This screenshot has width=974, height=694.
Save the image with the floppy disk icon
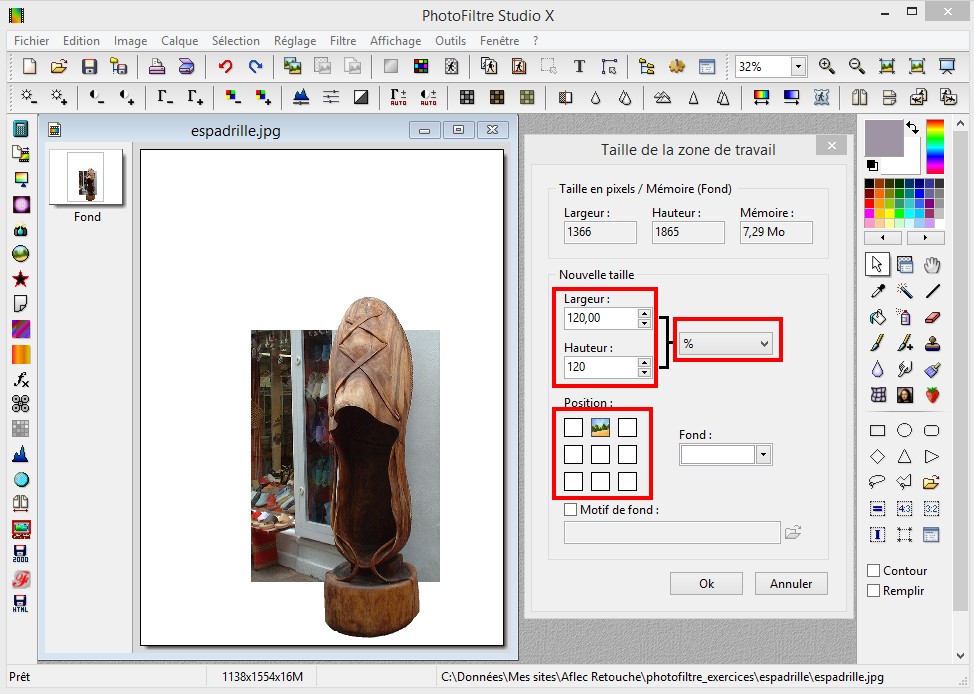pos(89,66)
